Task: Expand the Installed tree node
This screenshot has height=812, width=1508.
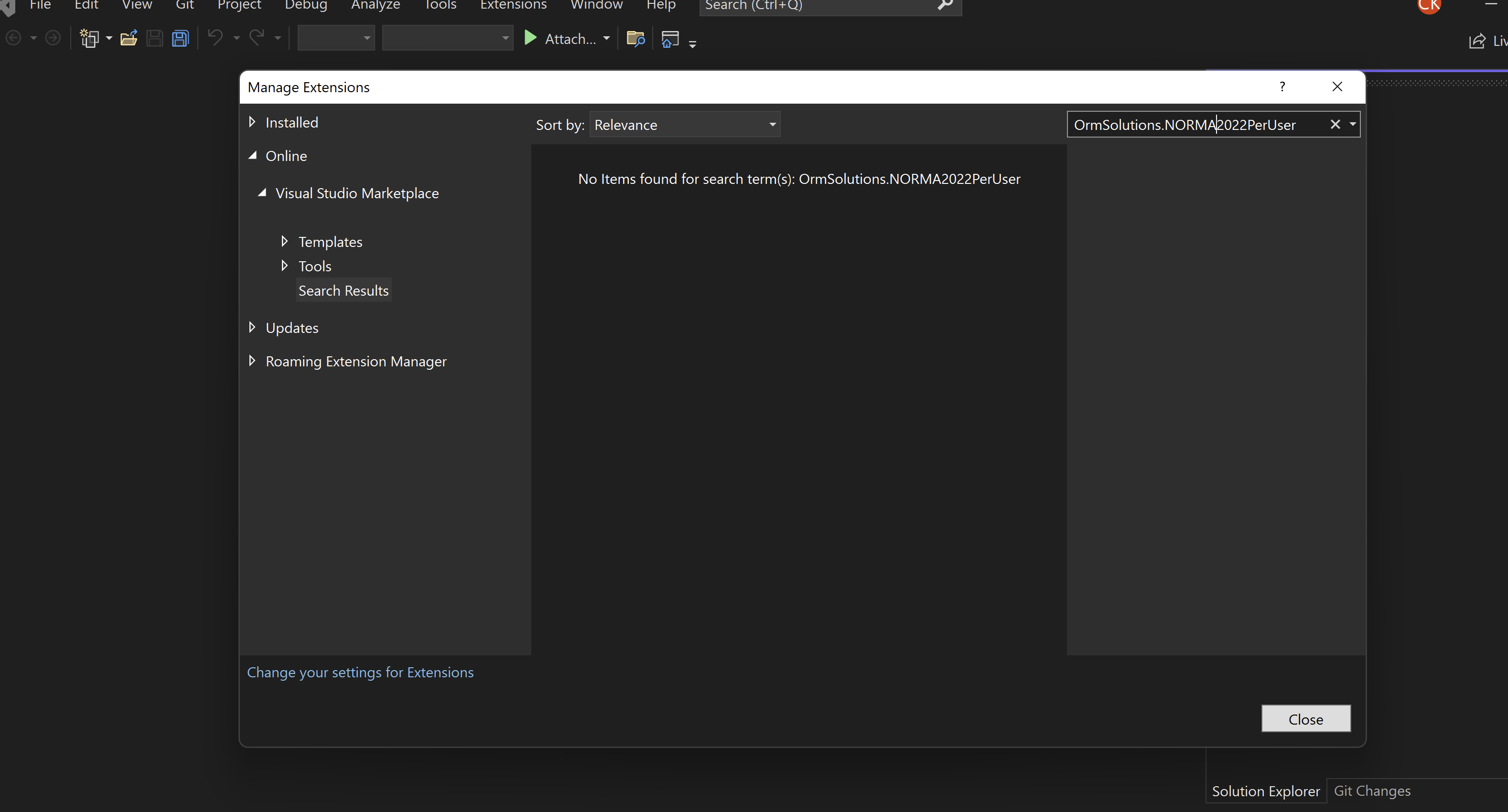Action: point(252,122)
